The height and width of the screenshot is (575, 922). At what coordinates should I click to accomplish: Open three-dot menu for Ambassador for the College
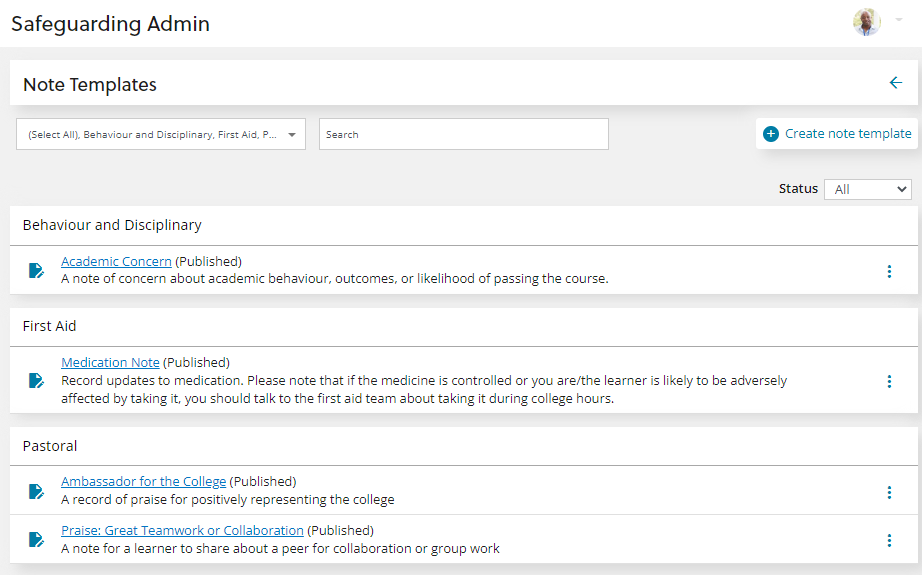coord(889,492)
